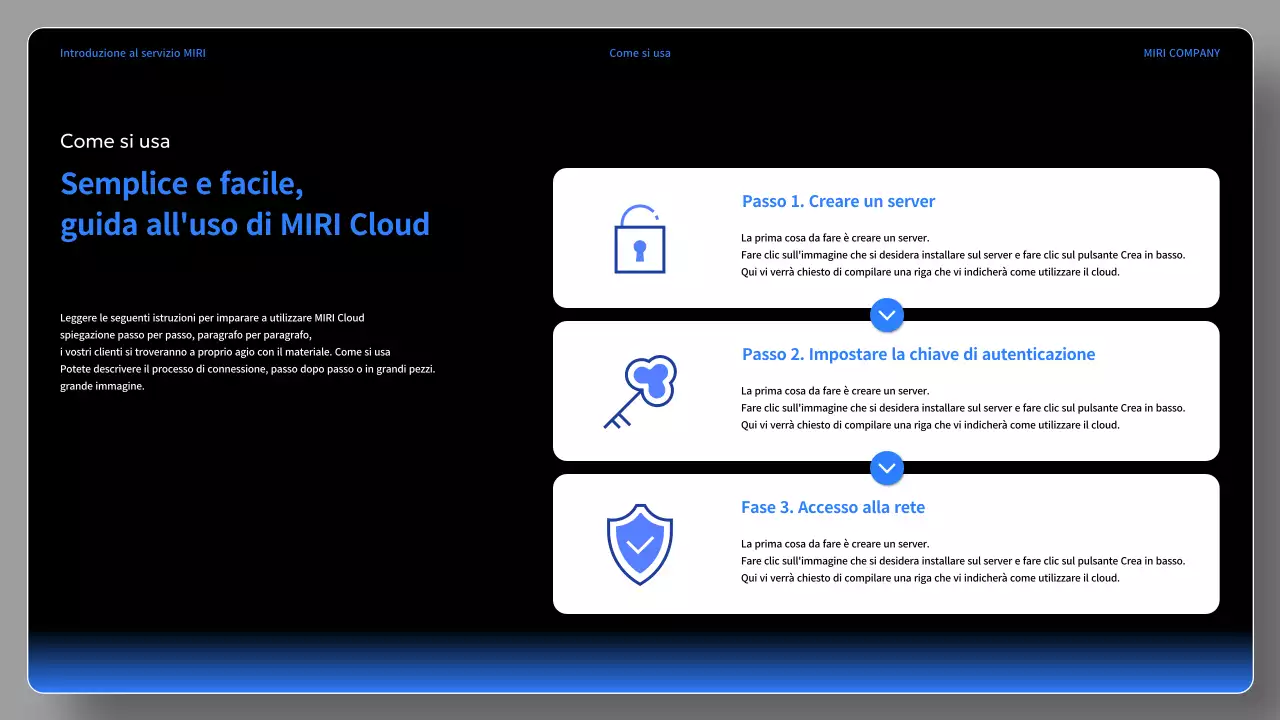Viewport: 1280px width, 720px height.
Task: Click the downward arrow in the first blue circle
Action: point(887,315)
